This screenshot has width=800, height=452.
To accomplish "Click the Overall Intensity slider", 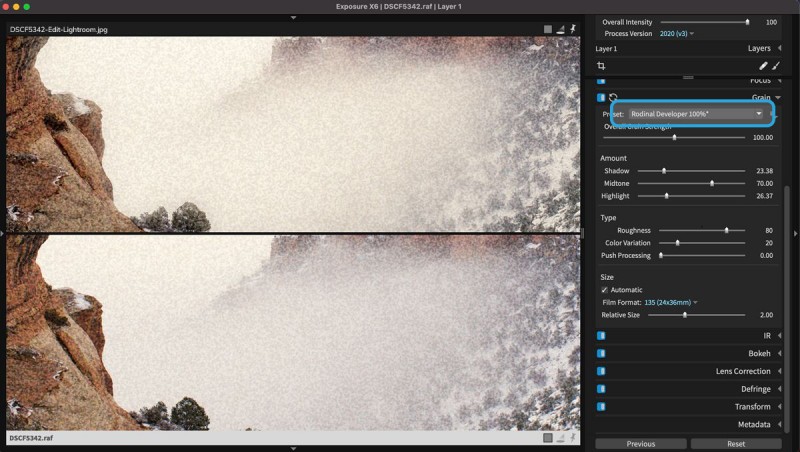I will [x=705, y=22].
